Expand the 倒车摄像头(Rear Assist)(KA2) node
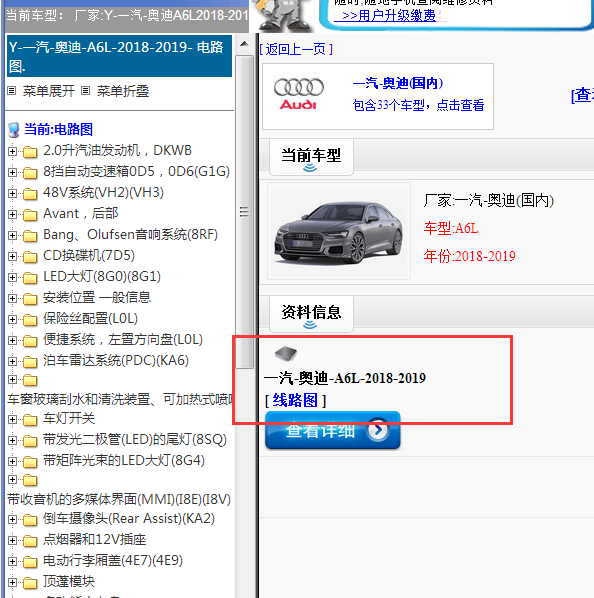 (x=12, y=520)
